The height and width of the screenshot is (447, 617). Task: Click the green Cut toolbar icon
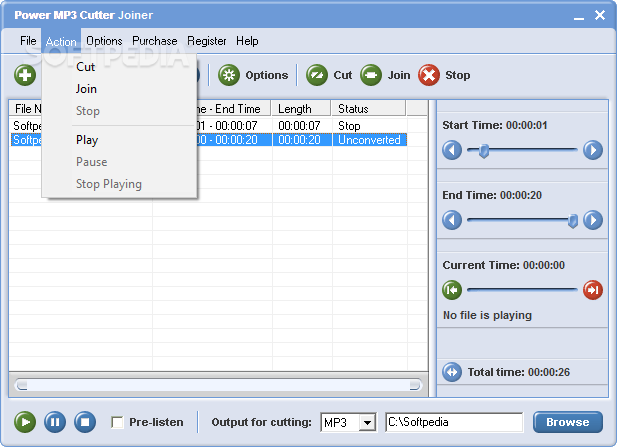tap(317, 75)
